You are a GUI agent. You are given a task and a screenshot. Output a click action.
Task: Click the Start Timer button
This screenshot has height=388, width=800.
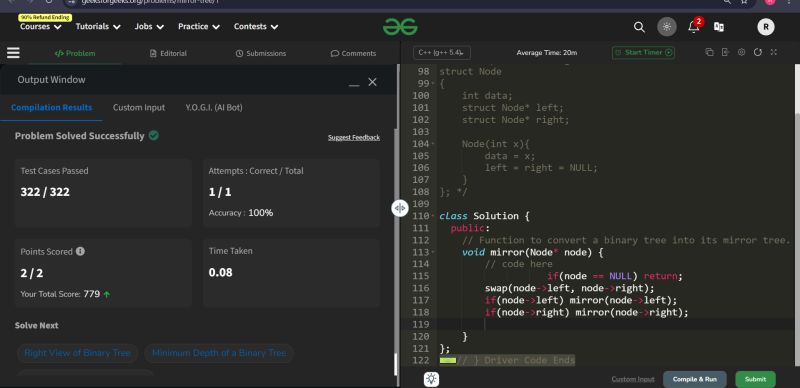[x=643, y=52]
